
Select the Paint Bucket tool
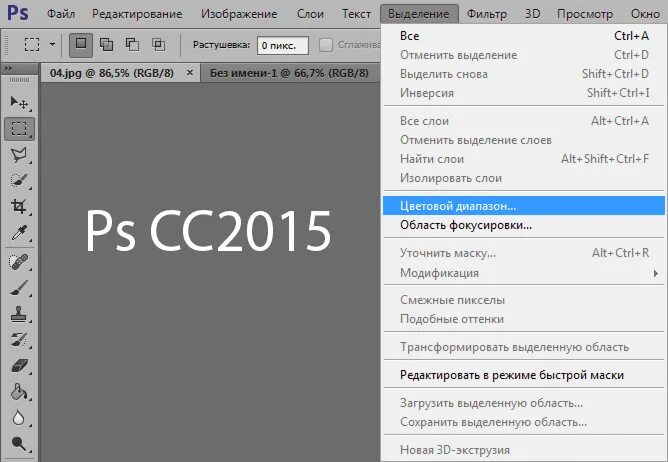(x=19, y=392)
